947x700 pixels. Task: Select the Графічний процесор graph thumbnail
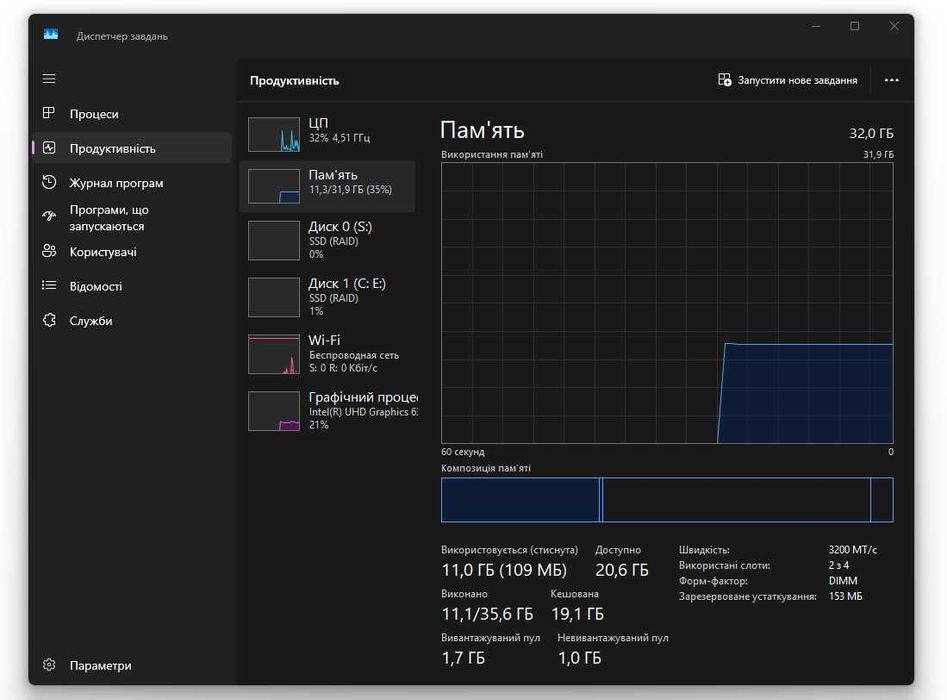[x=274, y=411]
